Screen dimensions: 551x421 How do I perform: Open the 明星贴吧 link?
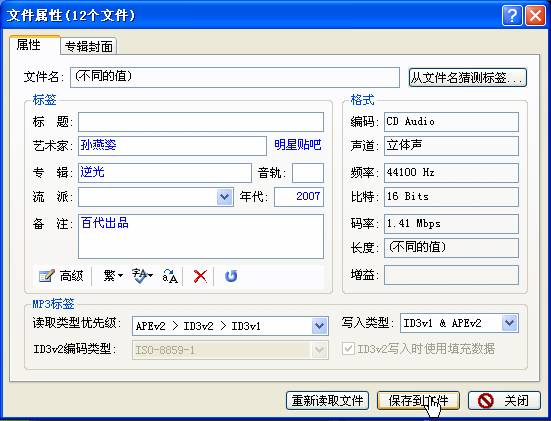(298, 145)
